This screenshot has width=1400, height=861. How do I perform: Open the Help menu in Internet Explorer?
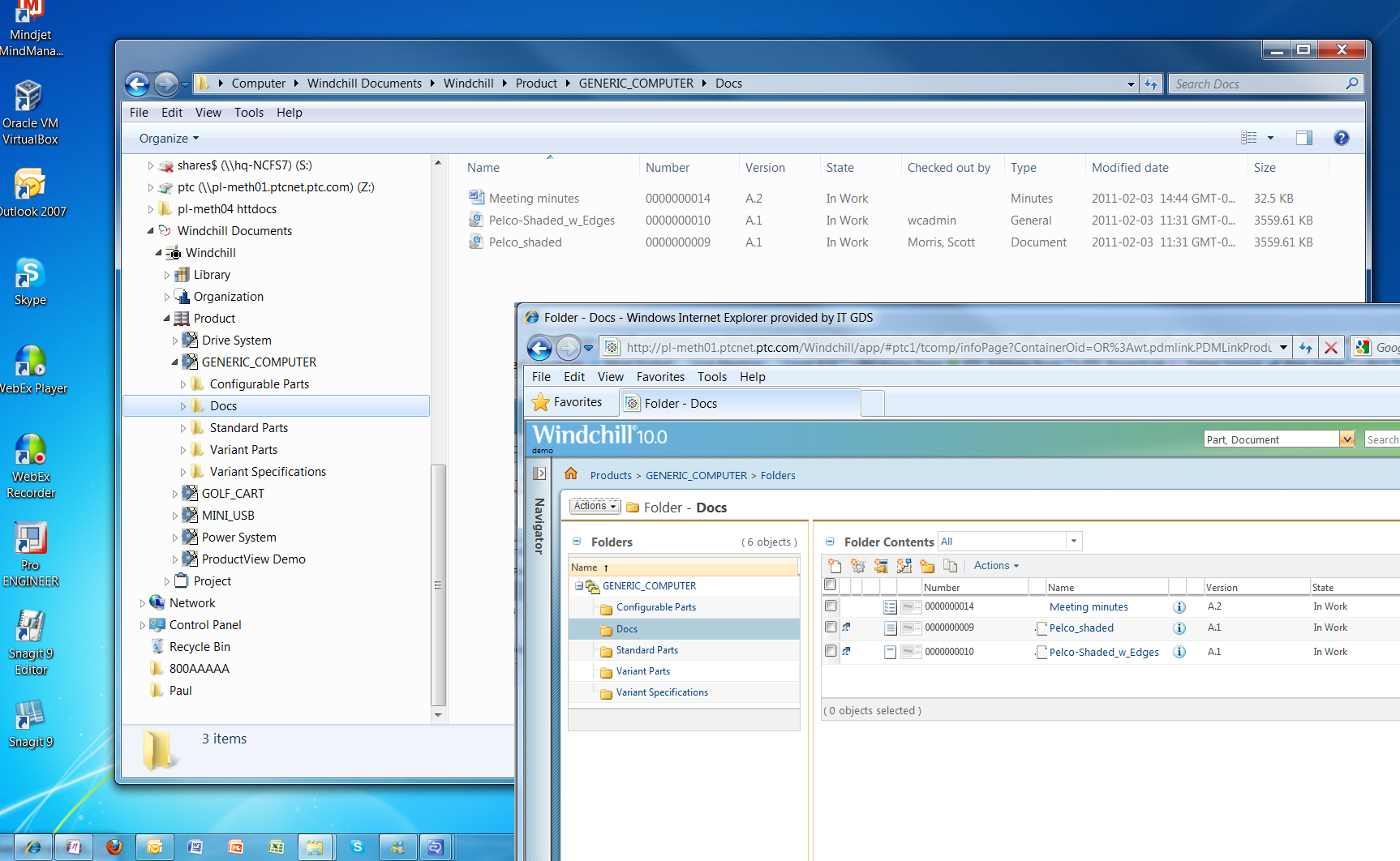[x=752, y=377]
